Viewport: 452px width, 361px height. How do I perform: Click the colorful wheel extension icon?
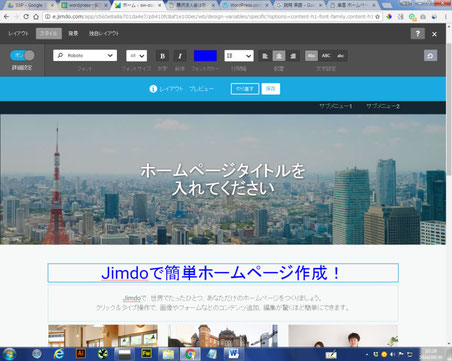(x=389, y=16)
